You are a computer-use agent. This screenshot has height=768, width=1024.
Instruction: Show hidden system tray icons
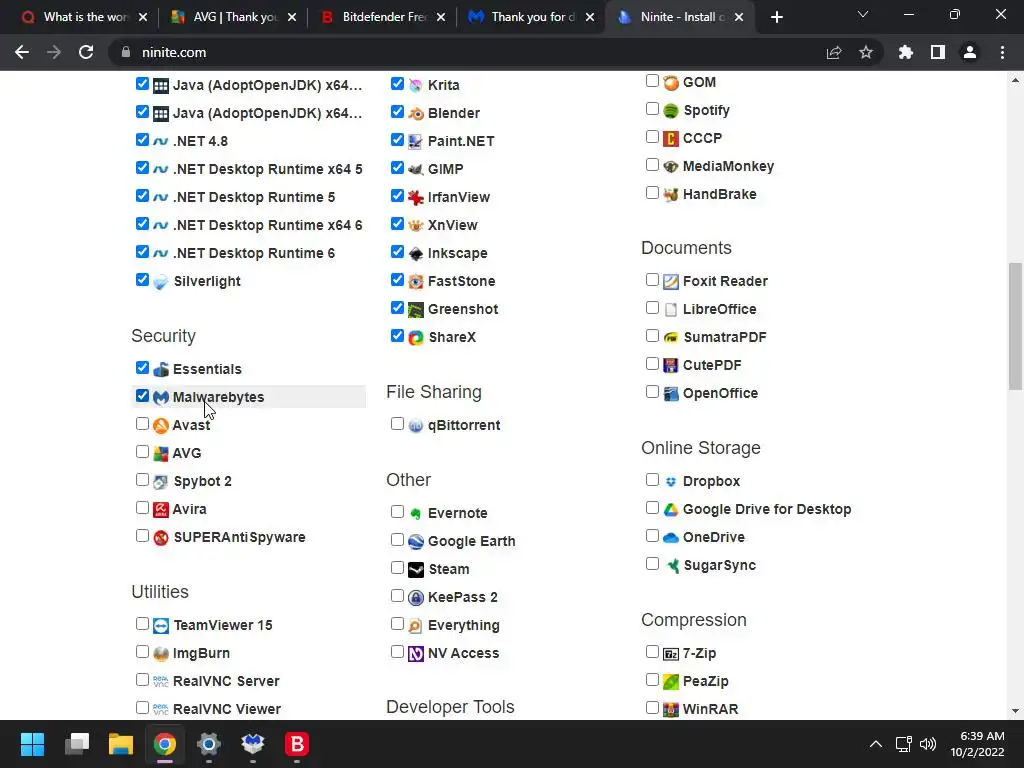coord(876,744)
